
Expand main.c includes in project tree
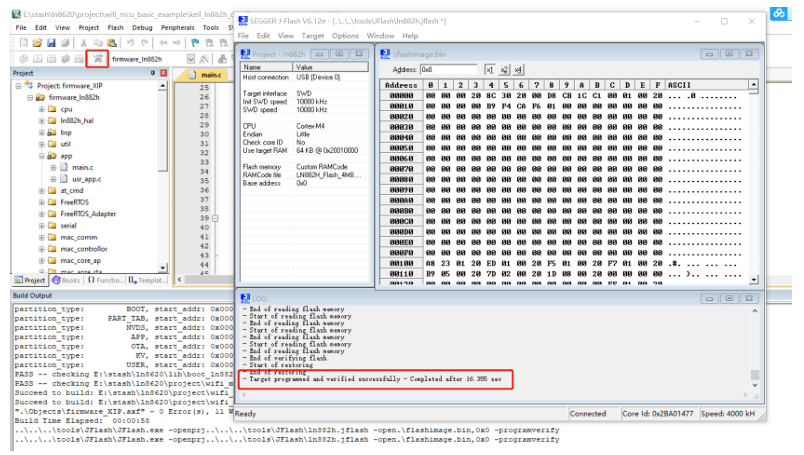click(x=53, y=168)
